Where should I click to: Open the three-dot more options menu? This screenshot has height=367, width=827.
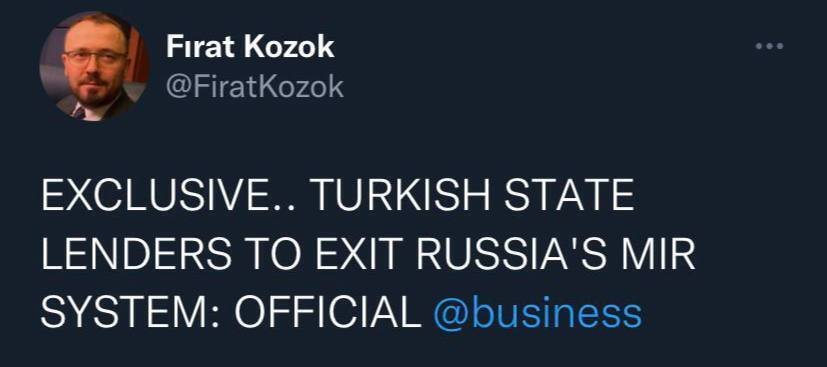coord(770,46)
